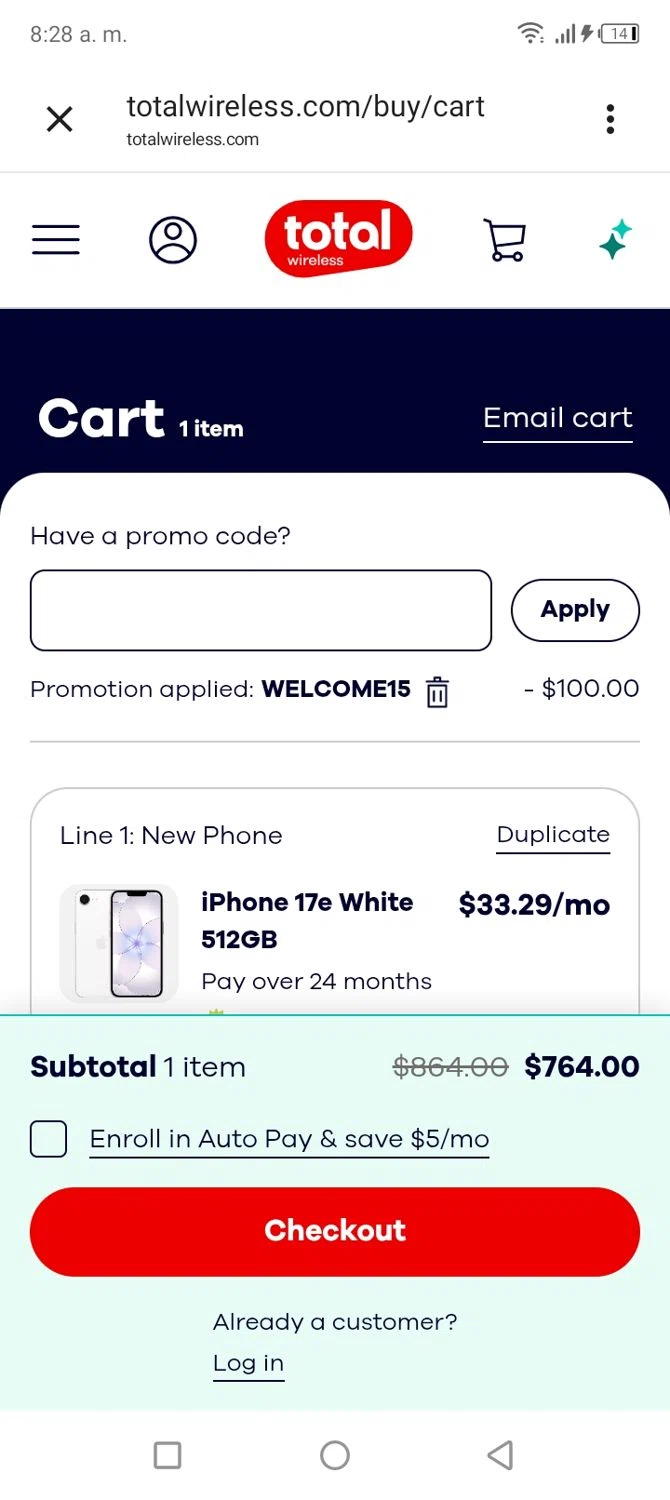Tap the Android recent apps button
670x1500 pixels.
click(x=168, y=1455)
